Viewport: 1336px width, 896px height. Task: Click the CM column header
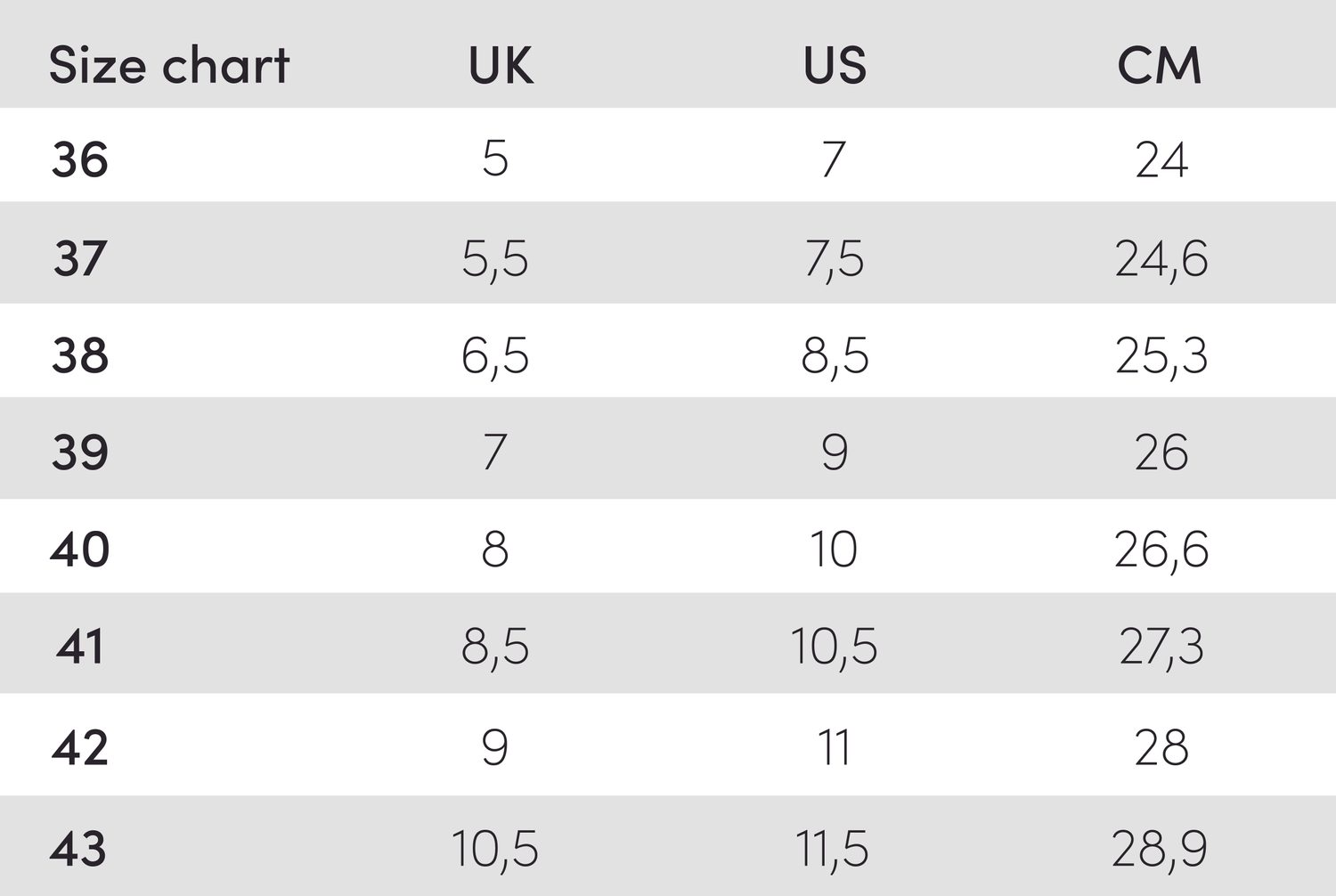1160,65
